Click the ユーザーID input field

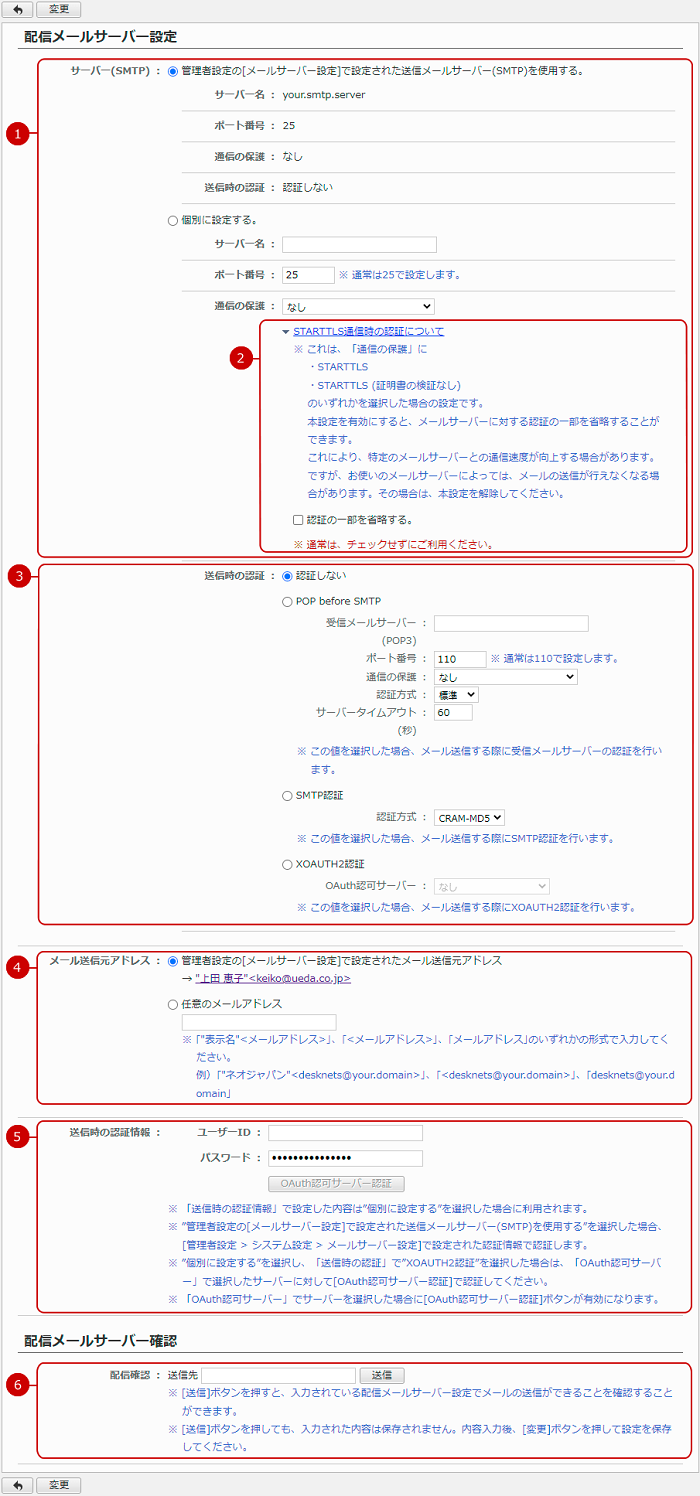click(x=345, y=1133)
